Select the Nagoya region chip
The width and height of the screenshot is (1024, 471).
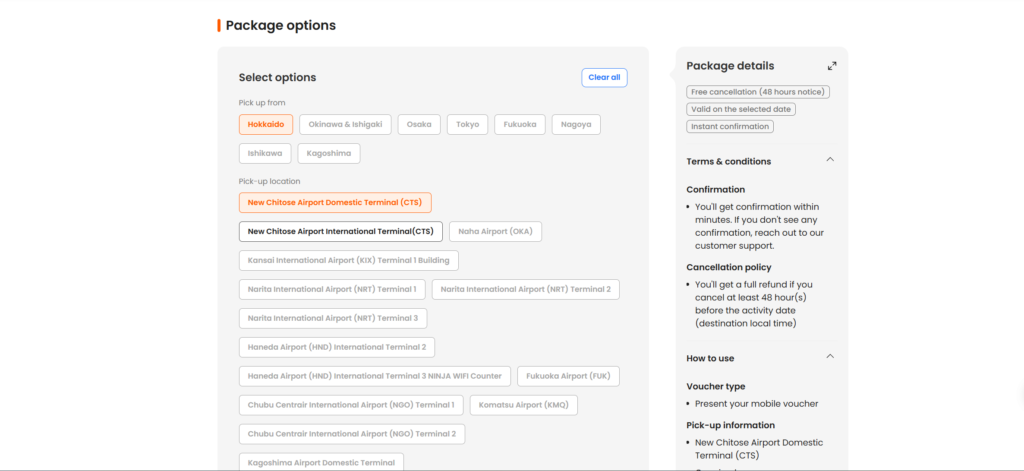[576, 125]
